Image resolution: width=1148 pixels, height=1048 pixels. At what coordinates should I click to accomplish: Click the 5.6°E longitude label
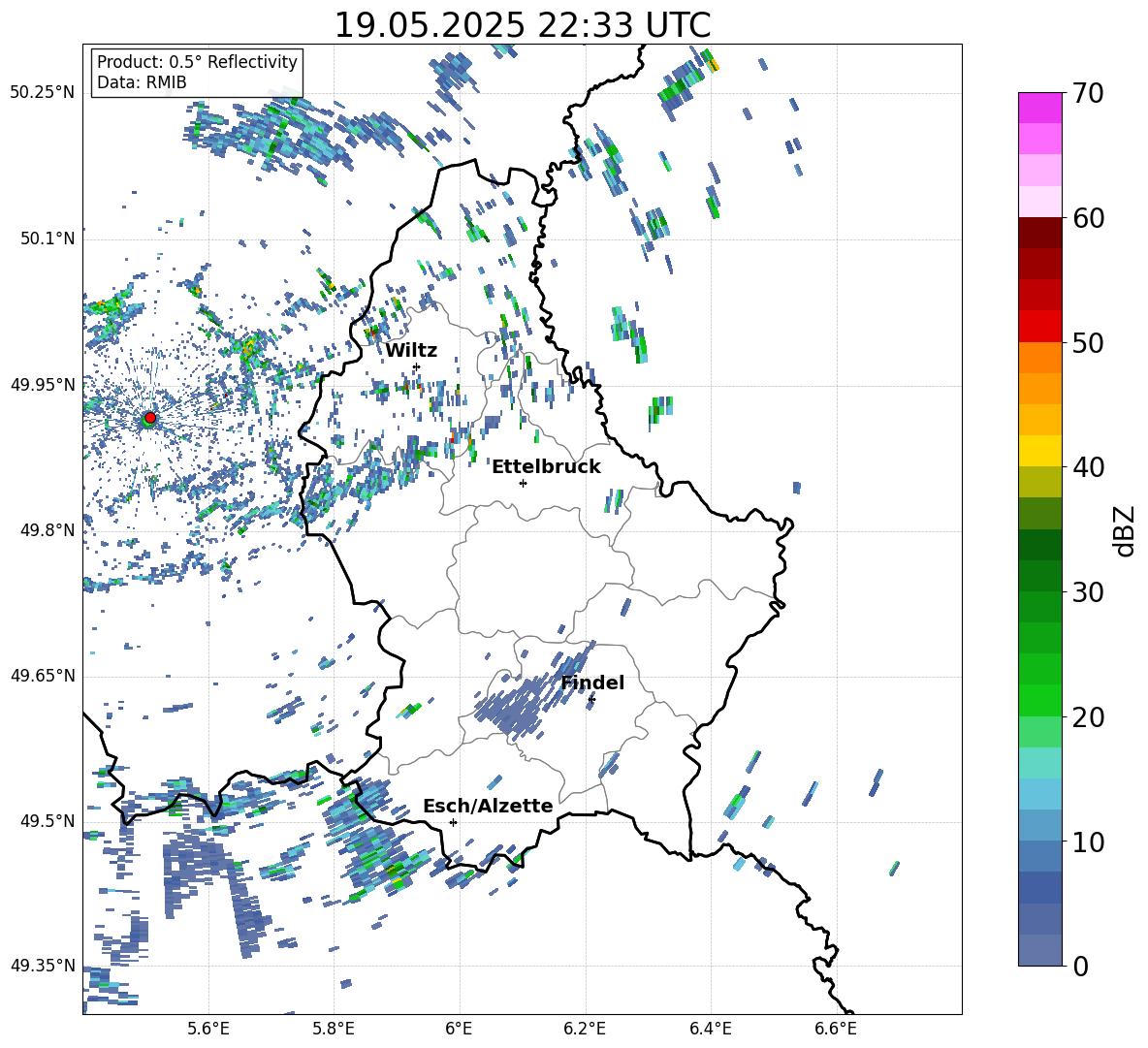208,1030
